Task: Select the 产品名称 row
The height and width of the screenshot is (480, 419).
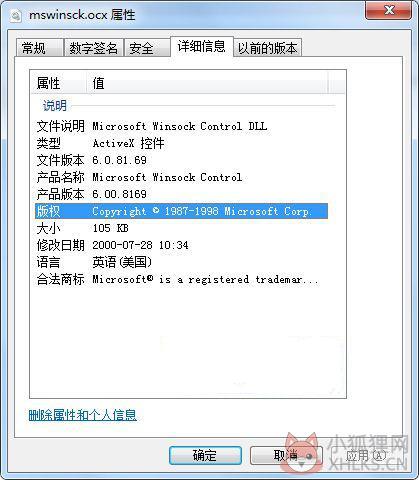Action: coord(181,177)
